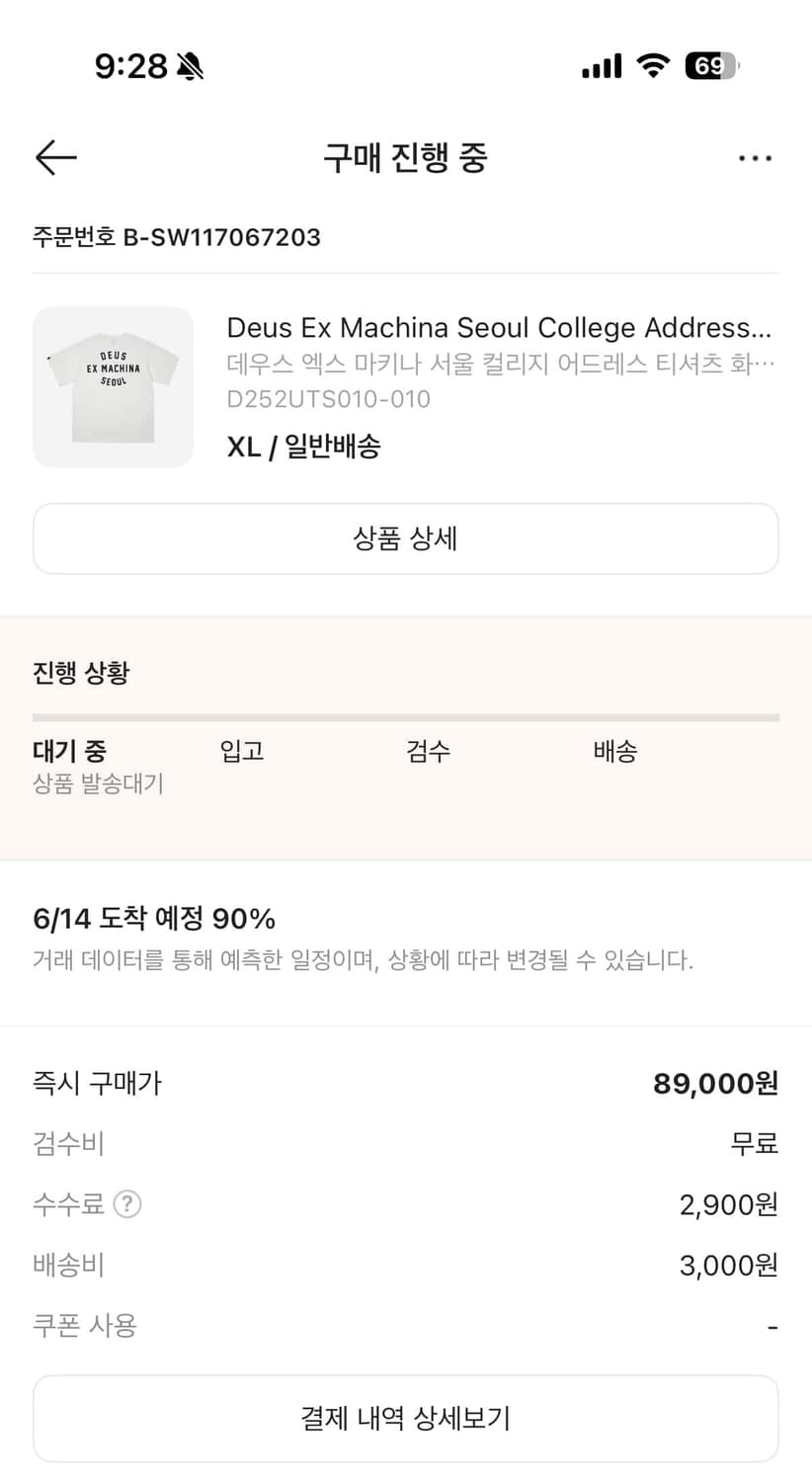Screen dimensions: 812x1482
Task: Tap the 6/14 도착 예정 90% estimate
Action: pyautogui.click(x=154, y=919)
